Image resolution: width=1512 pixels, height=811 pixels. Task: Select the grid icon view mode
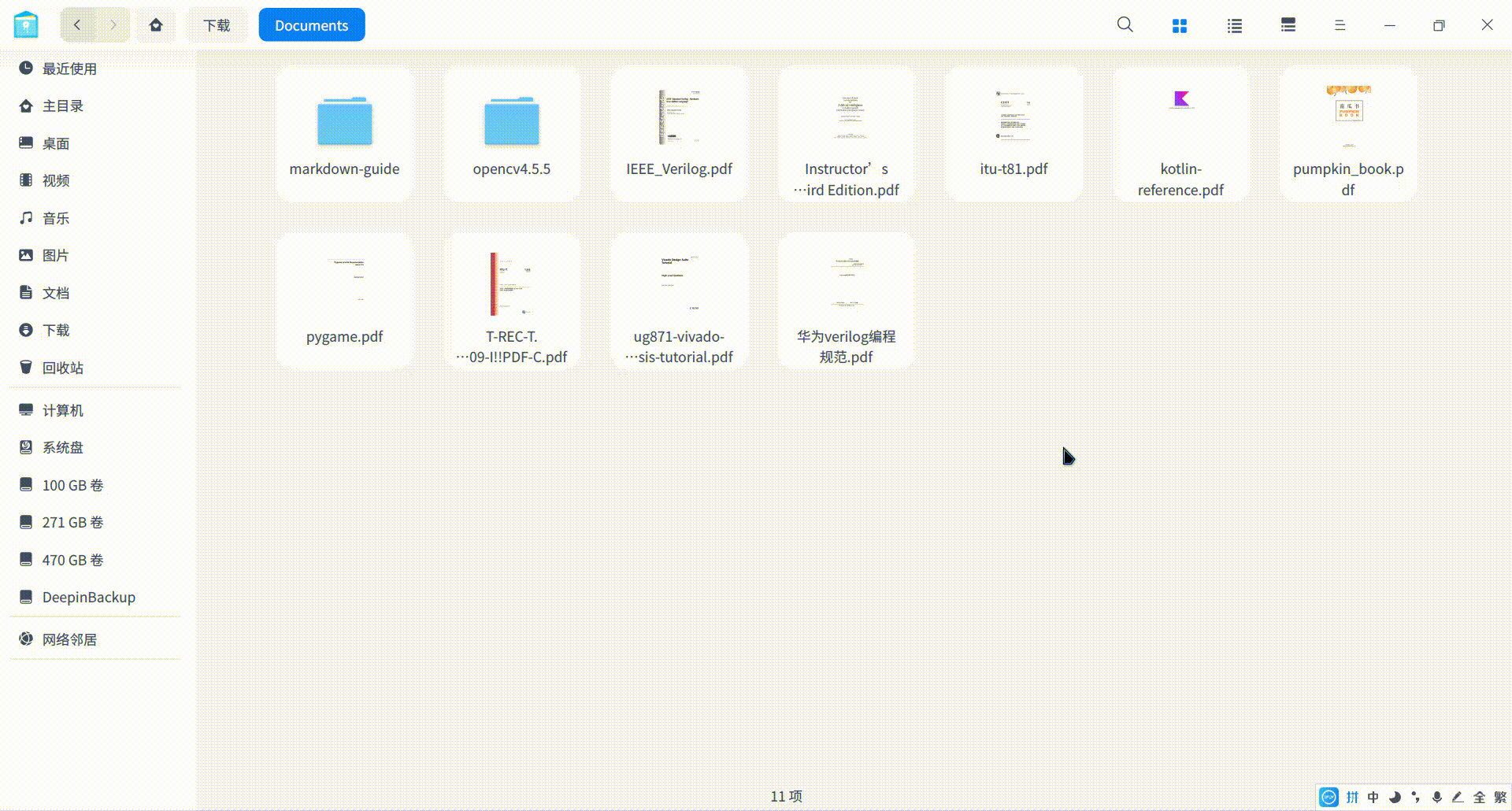click(1179, 24)
